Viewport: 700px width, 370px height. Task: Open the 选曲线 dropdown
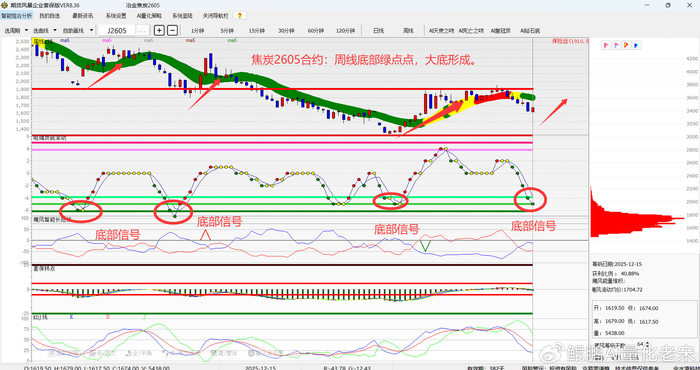pyautogui.click(x=45, y=31)
